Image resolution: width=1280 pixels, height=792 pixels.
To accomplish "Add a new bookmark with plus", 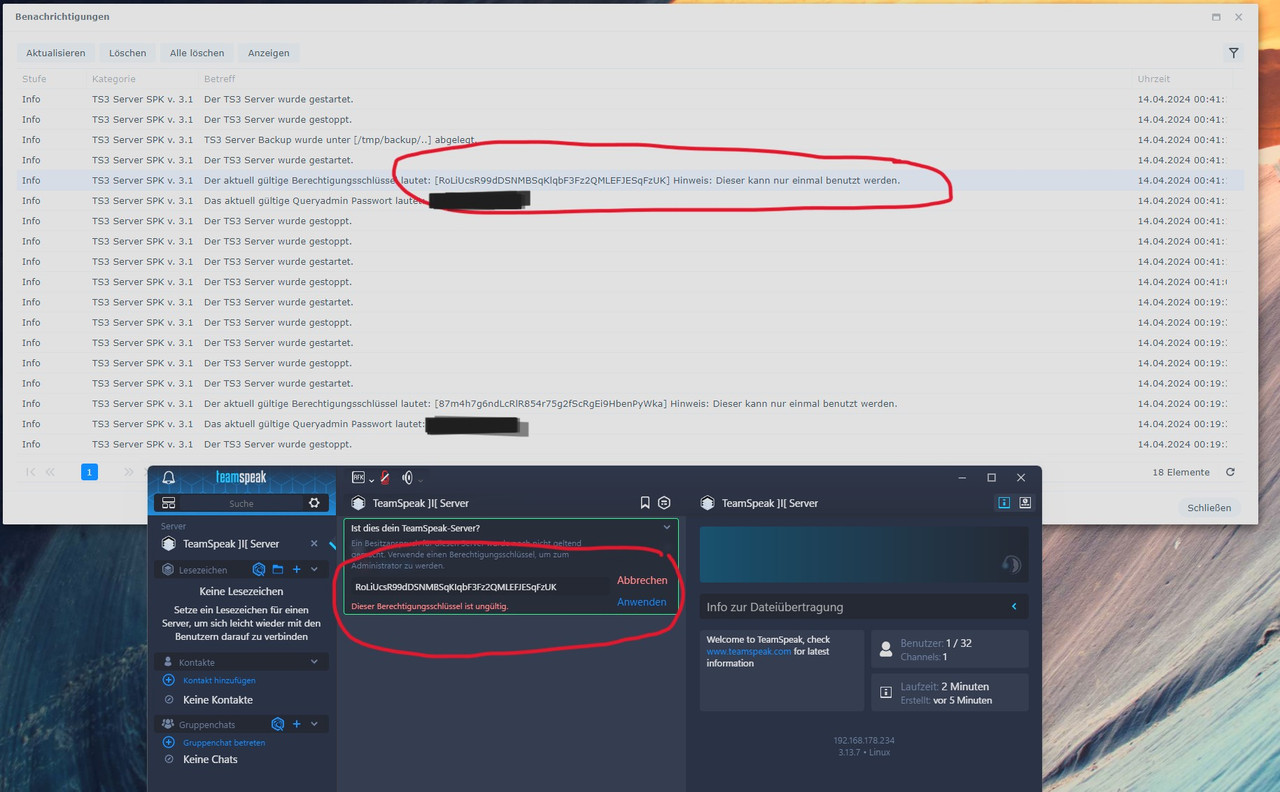I will [x=296, y=569].
